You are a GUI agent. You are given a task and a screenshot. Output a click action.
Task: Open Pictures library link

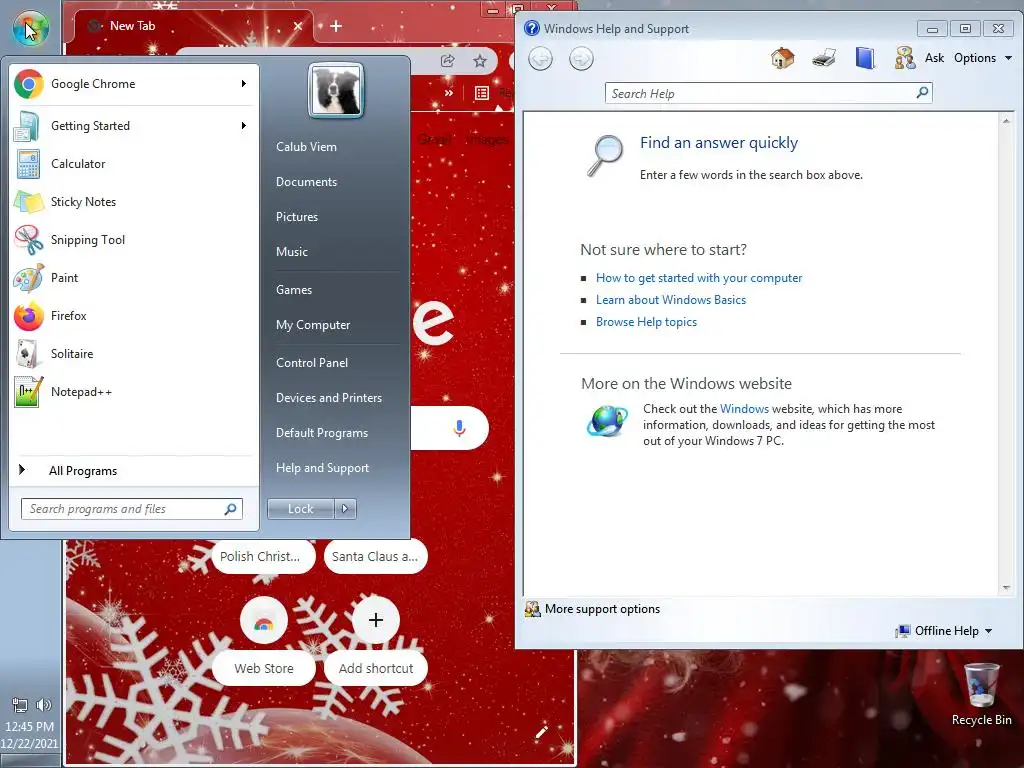pyautogui.click(x=296, y=217)
